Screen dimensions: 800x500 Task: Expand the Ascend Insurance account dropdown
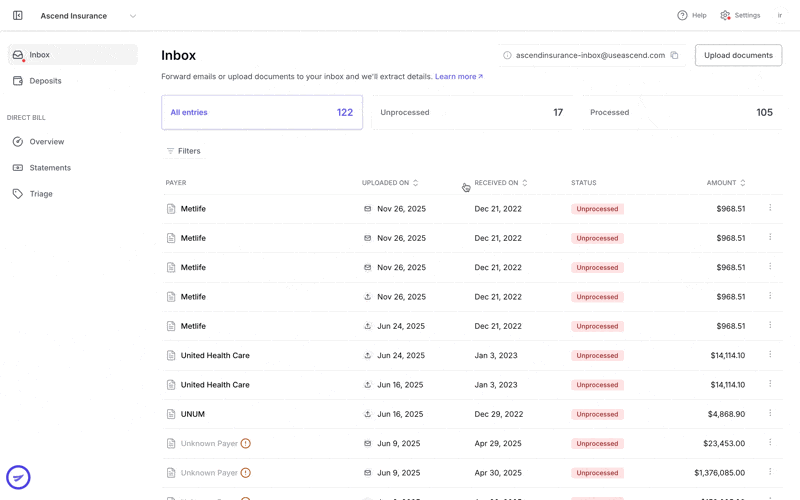click(x=133, y=16)
